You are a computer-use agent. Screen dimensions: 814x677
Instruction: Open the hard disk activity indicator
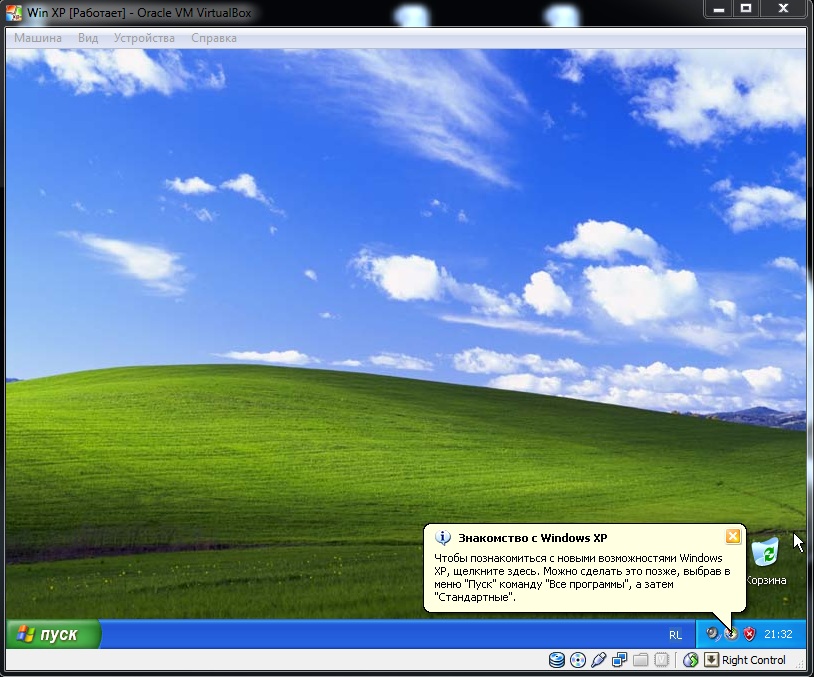(x=557, y=660)
